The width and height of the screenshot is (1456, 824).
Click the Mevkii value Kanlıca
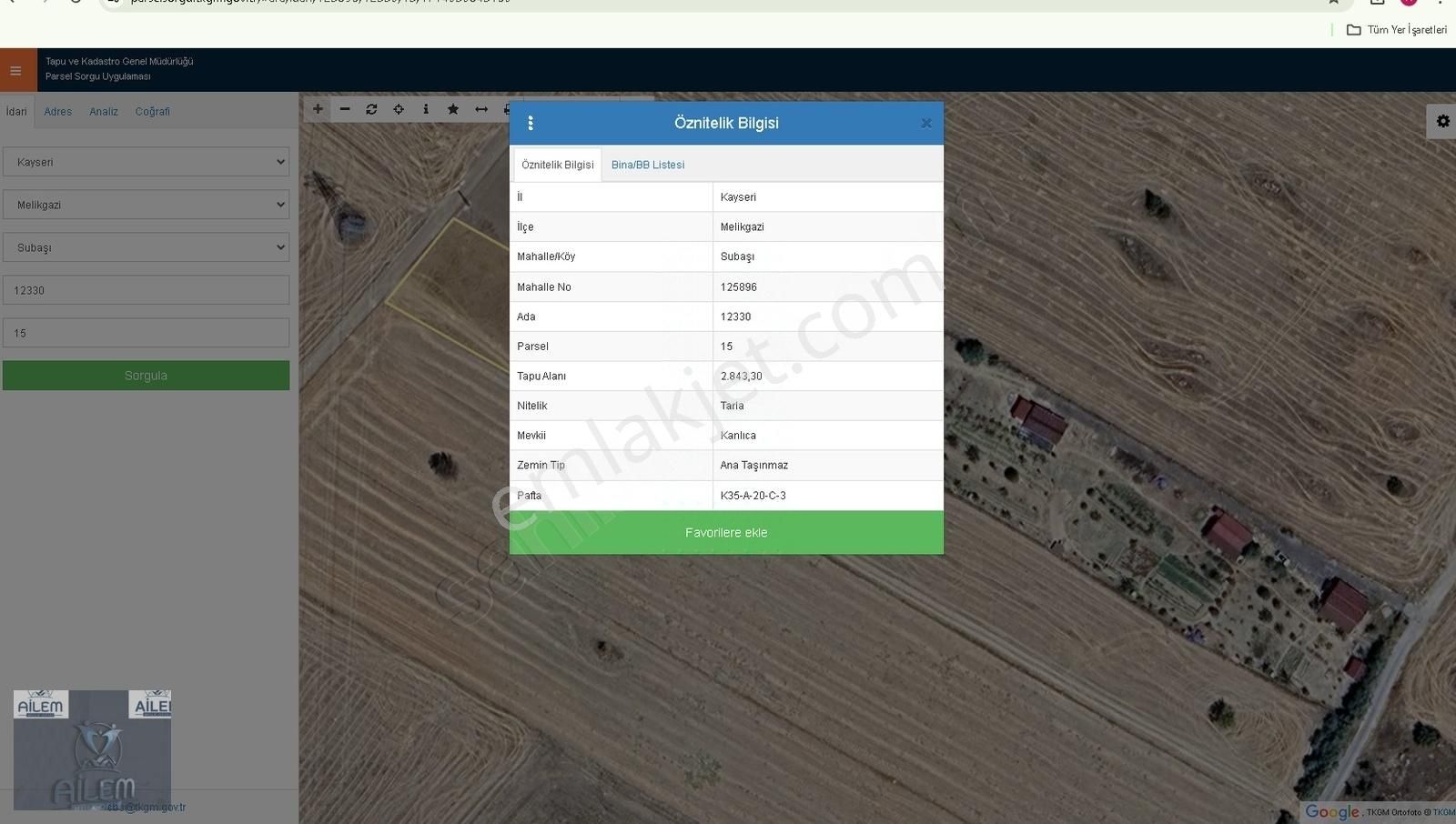[x=738, y=436]
